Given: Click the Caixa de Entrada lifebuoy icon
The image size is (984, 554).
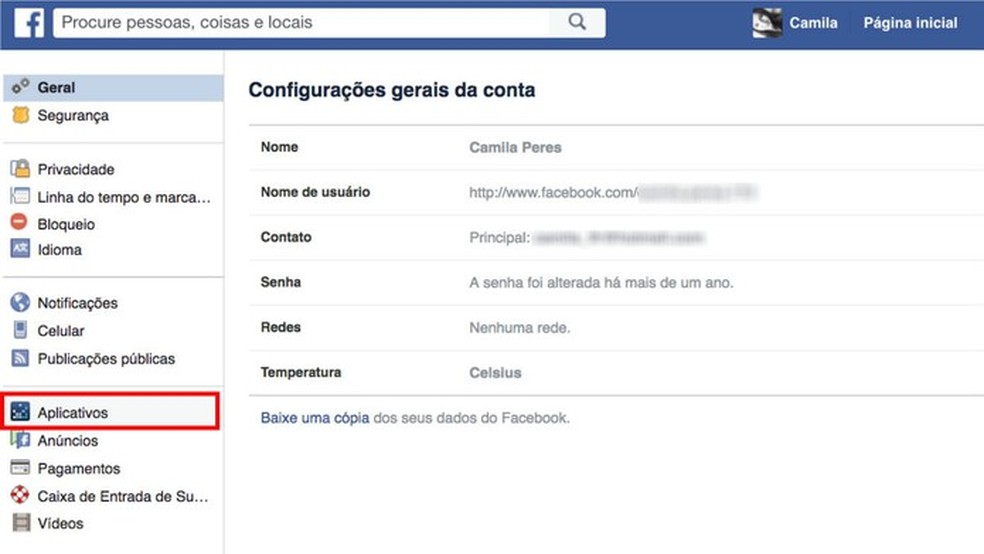Looking at the screenshot, I should [20, 495].
